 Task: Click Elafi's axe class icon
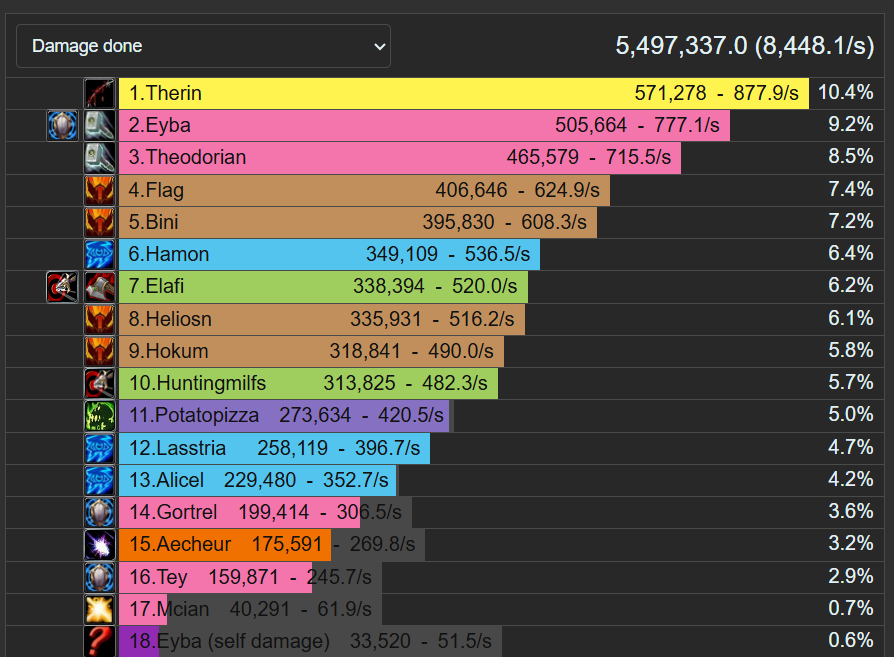click(100, 287)
